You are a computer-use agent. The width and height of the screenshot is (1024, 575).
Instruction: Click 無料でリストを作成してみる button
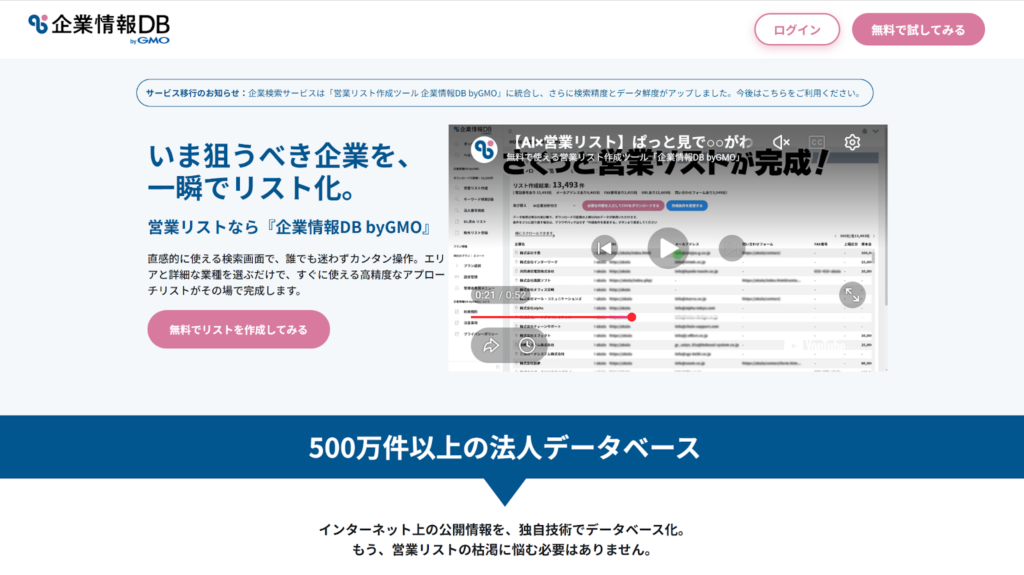(x=238, y=329)
